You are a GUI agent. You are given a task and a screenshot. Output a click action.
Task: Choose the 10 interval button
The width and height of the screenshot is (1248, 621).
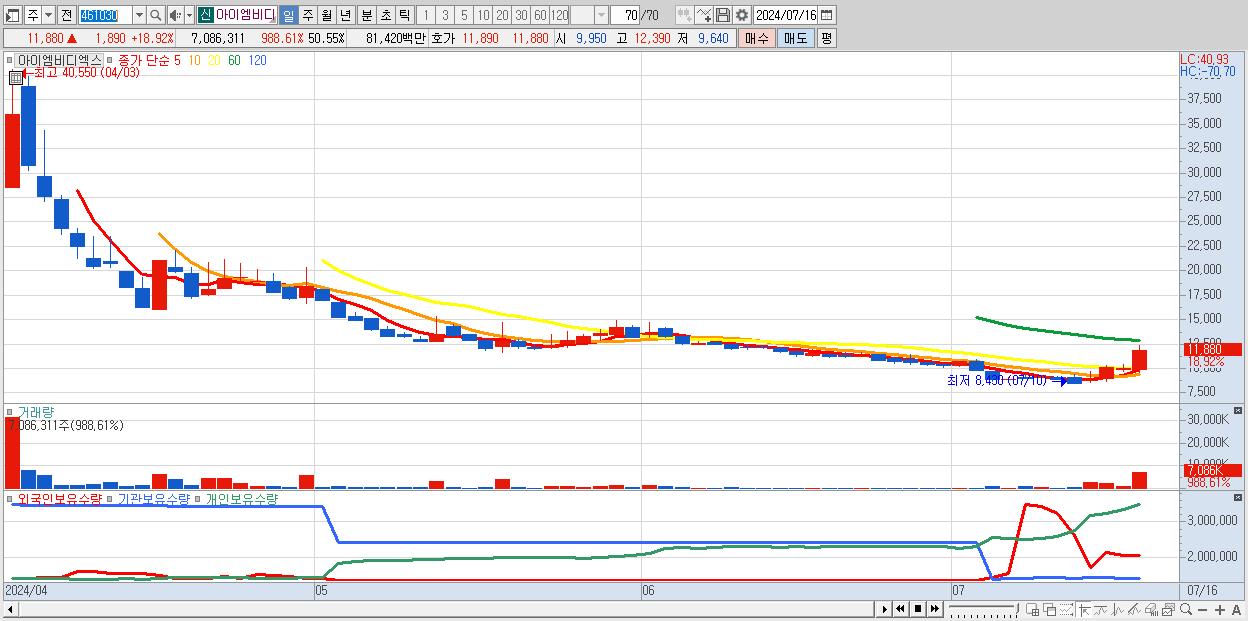(483, 15)
